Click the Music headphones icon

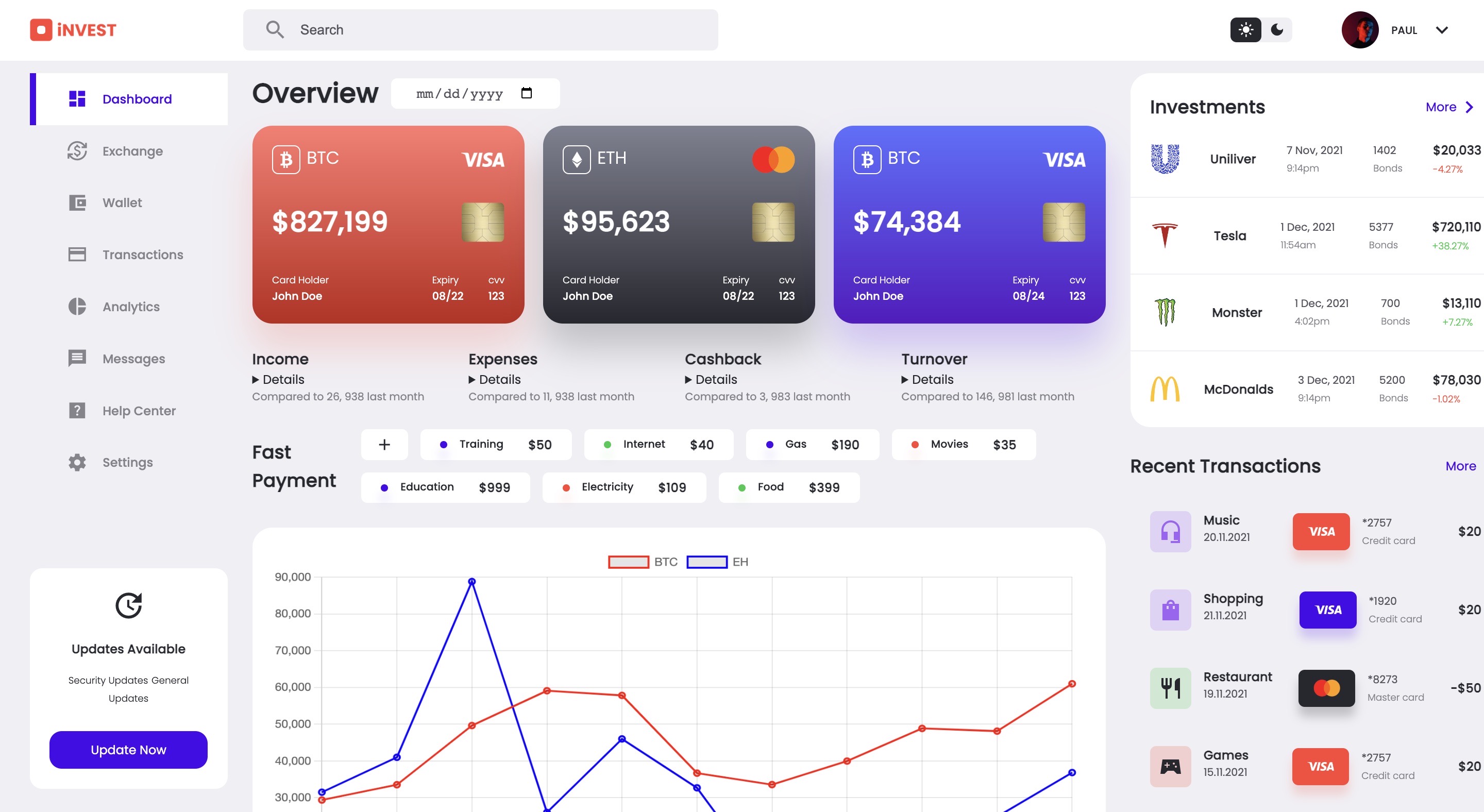tap(1170, 531)
